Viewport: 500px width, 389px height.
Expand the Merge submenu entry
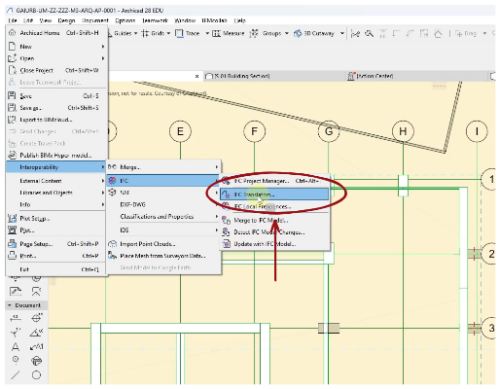click(163, 167)
